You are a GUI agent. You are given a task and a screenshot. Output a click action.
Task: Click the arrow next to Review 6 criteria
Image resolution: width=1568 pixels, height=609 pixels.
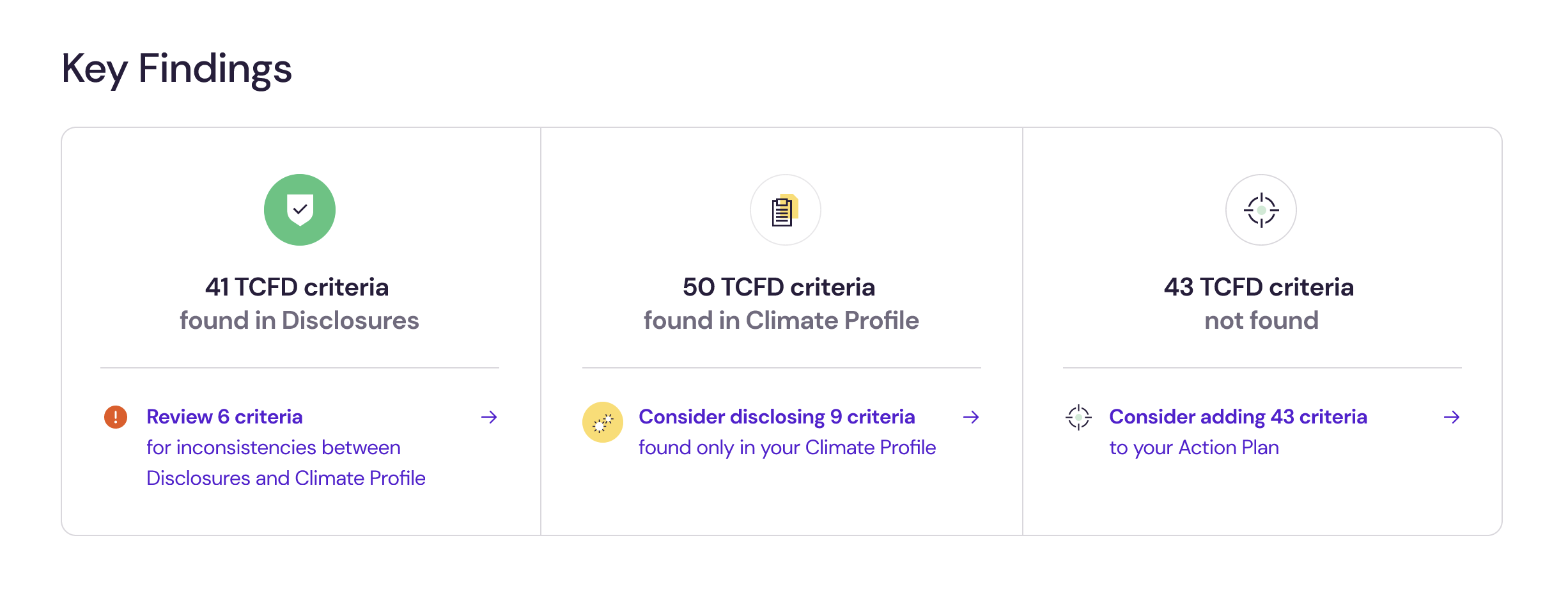(x=489, y=417)
